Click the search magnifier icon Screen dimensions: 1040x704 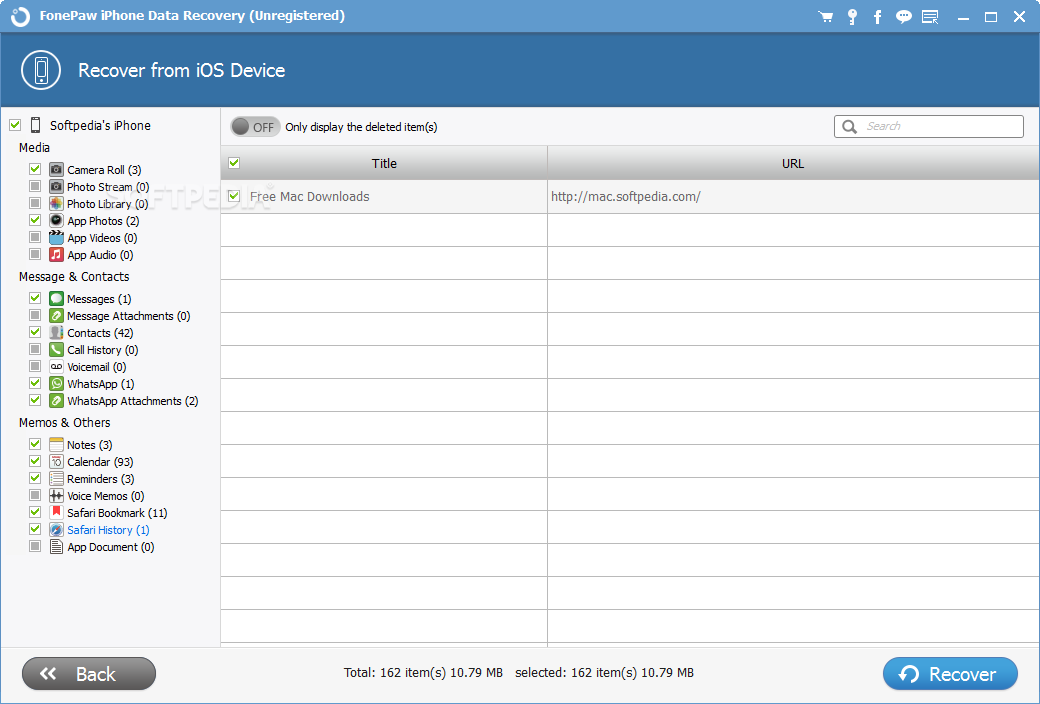[x=849, y=126]
